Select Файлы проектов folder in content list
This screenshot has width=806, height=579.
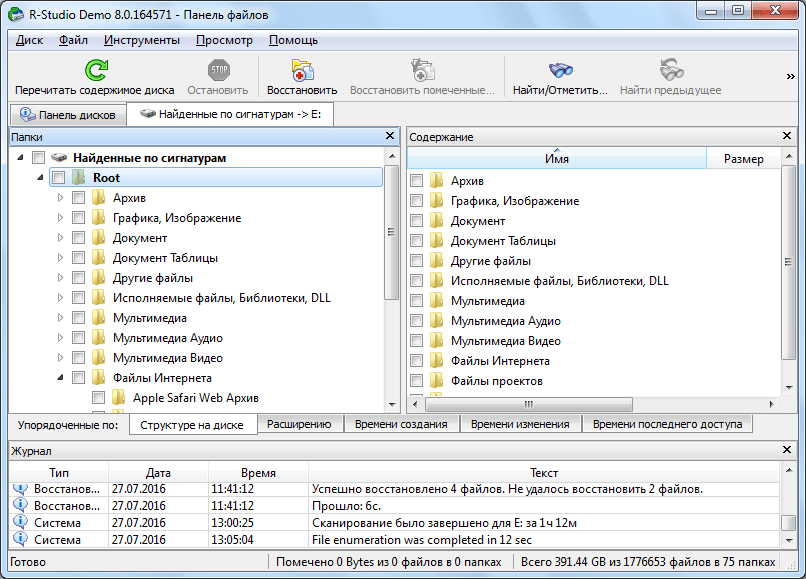click(496, 381)
